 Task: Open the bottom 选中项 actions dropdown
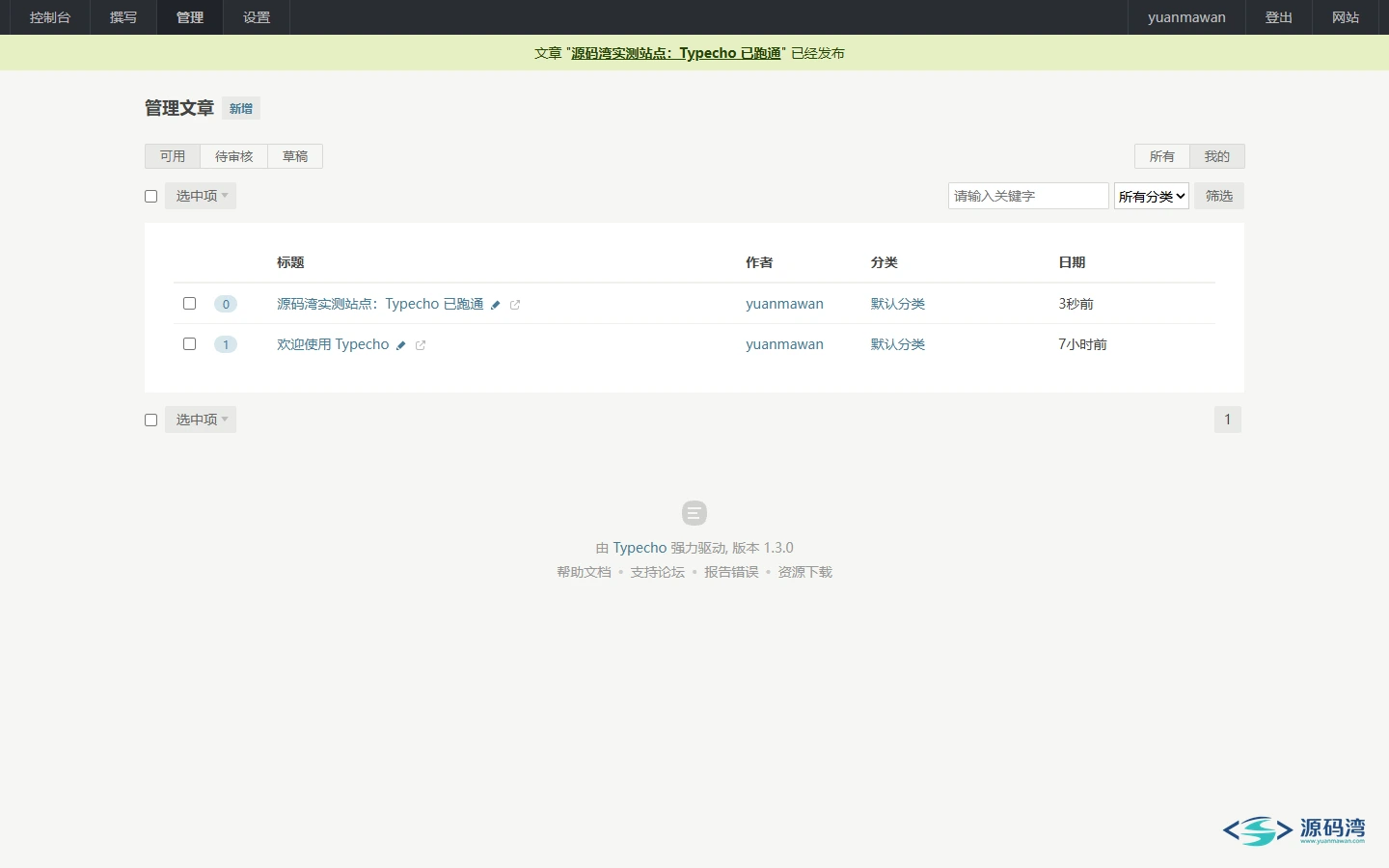point(201,420)
